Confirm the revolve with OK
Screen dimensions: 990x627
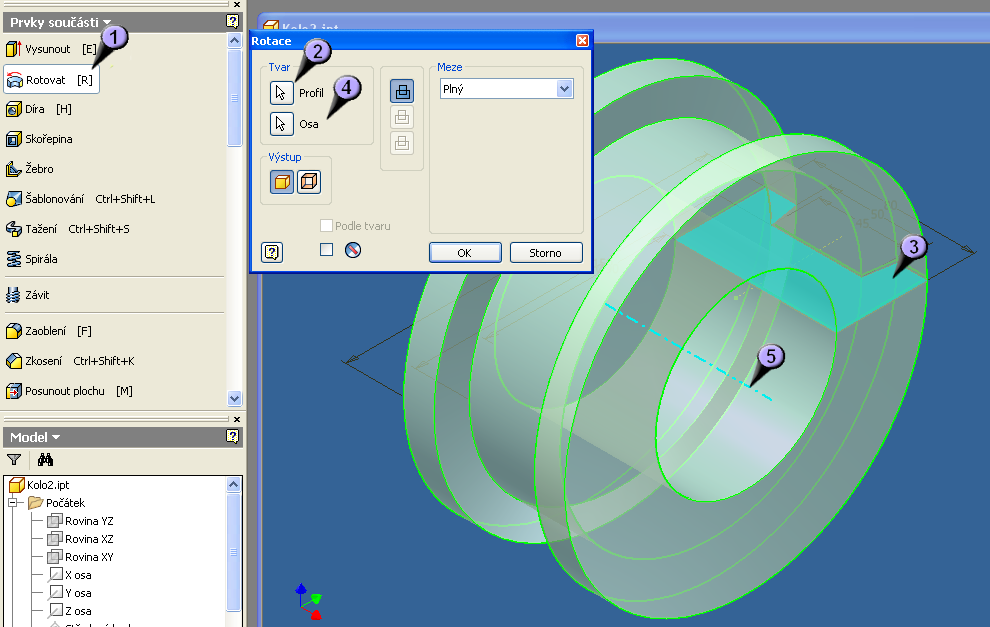(464, 253)
